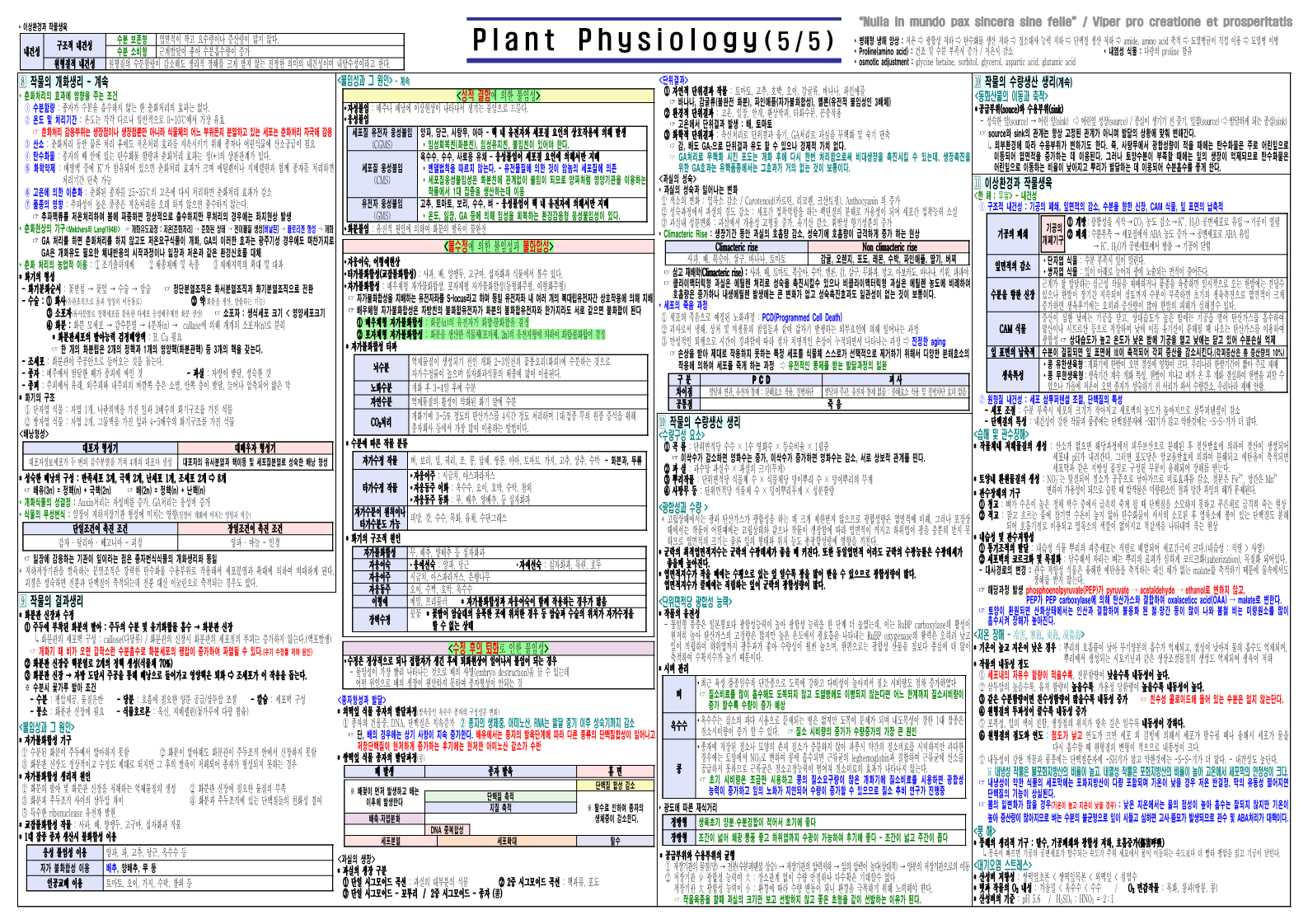Click the yellow banner '성적 결함에 의한 불임성'
The height and width of the screenshot is (924, 1308).
click(x=499, y=96)
